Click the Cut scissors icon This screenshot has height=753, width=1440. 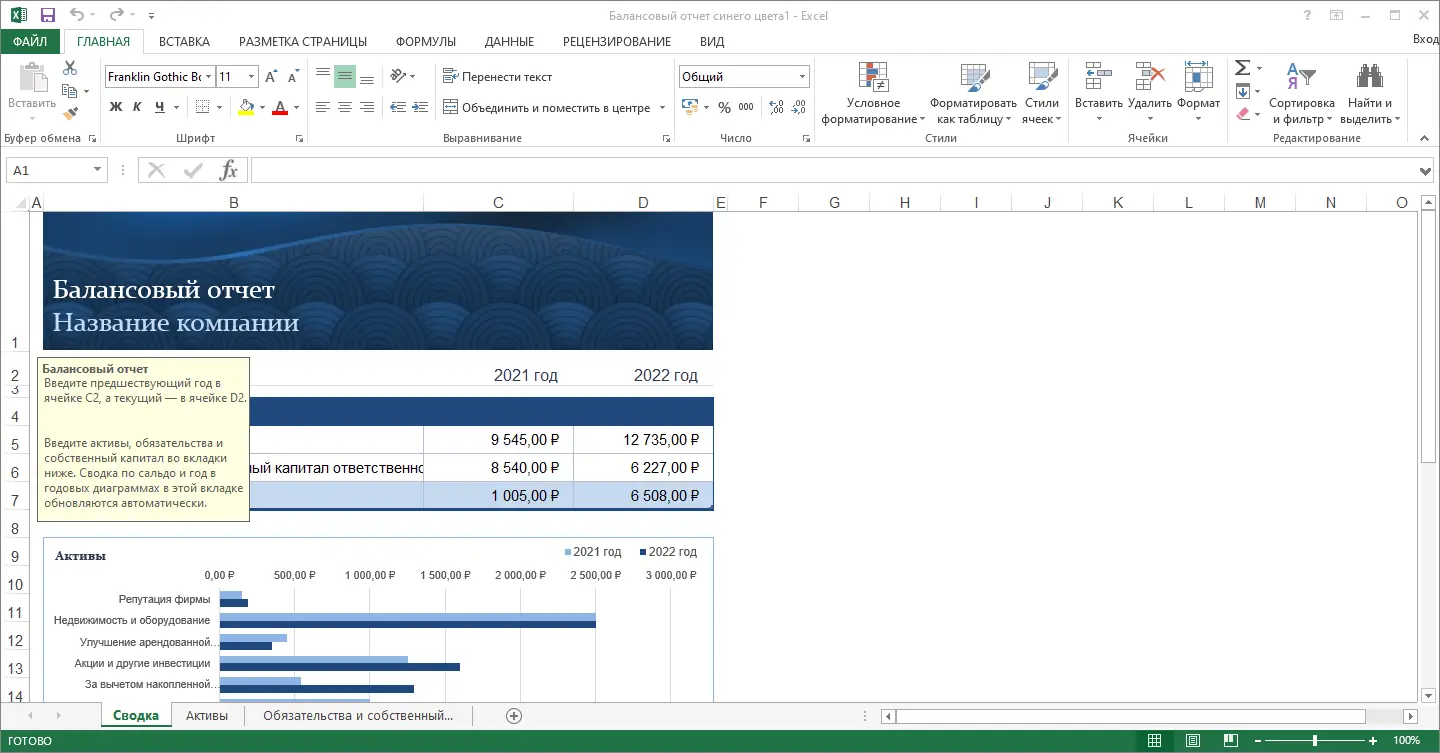pos(70,68)
